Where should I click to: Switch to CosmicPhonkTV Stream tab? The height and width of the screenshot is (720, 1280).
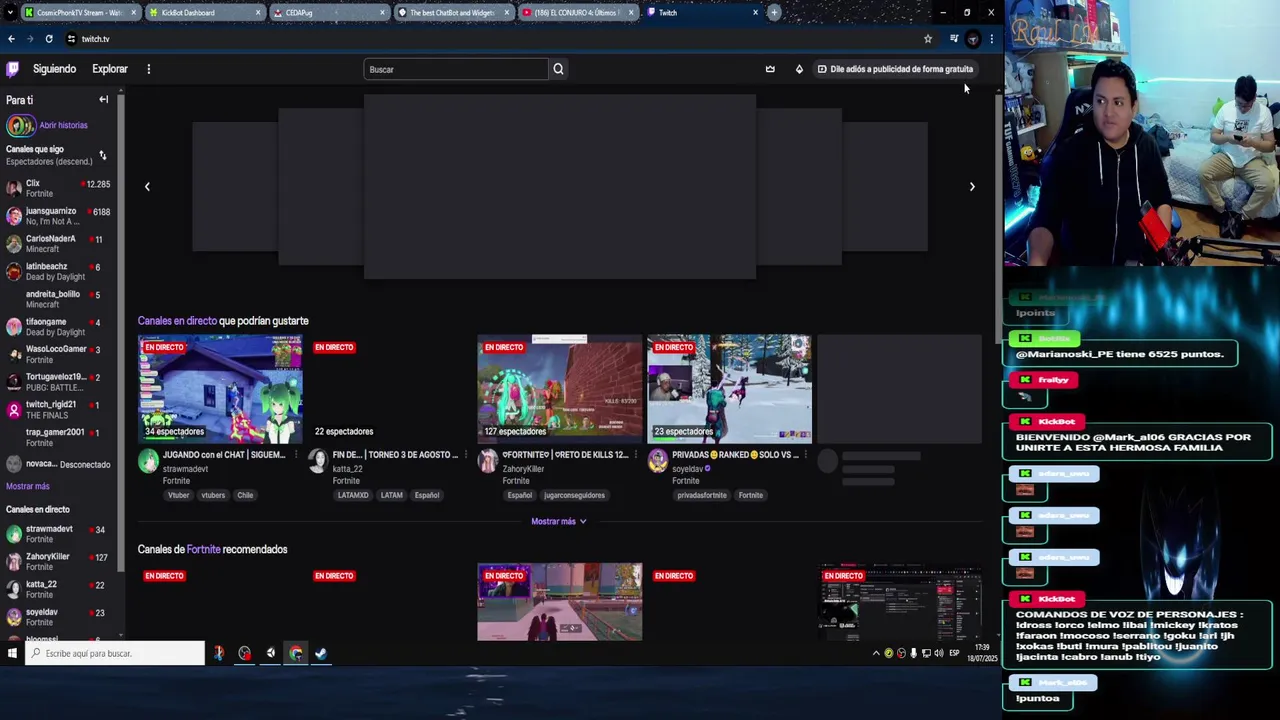point(78,13)
